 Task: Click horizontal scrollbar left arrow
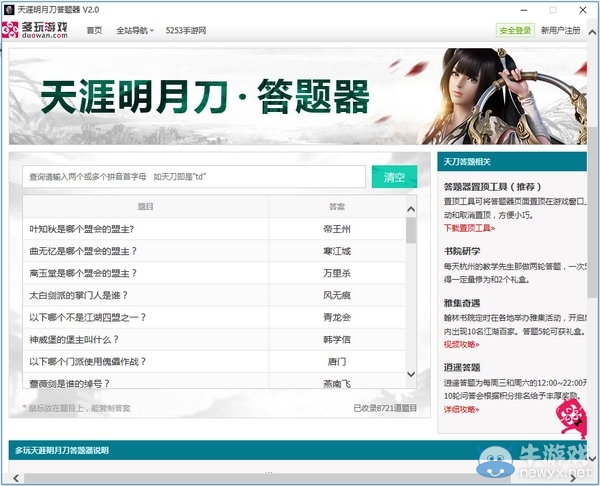tap(16, 478)
